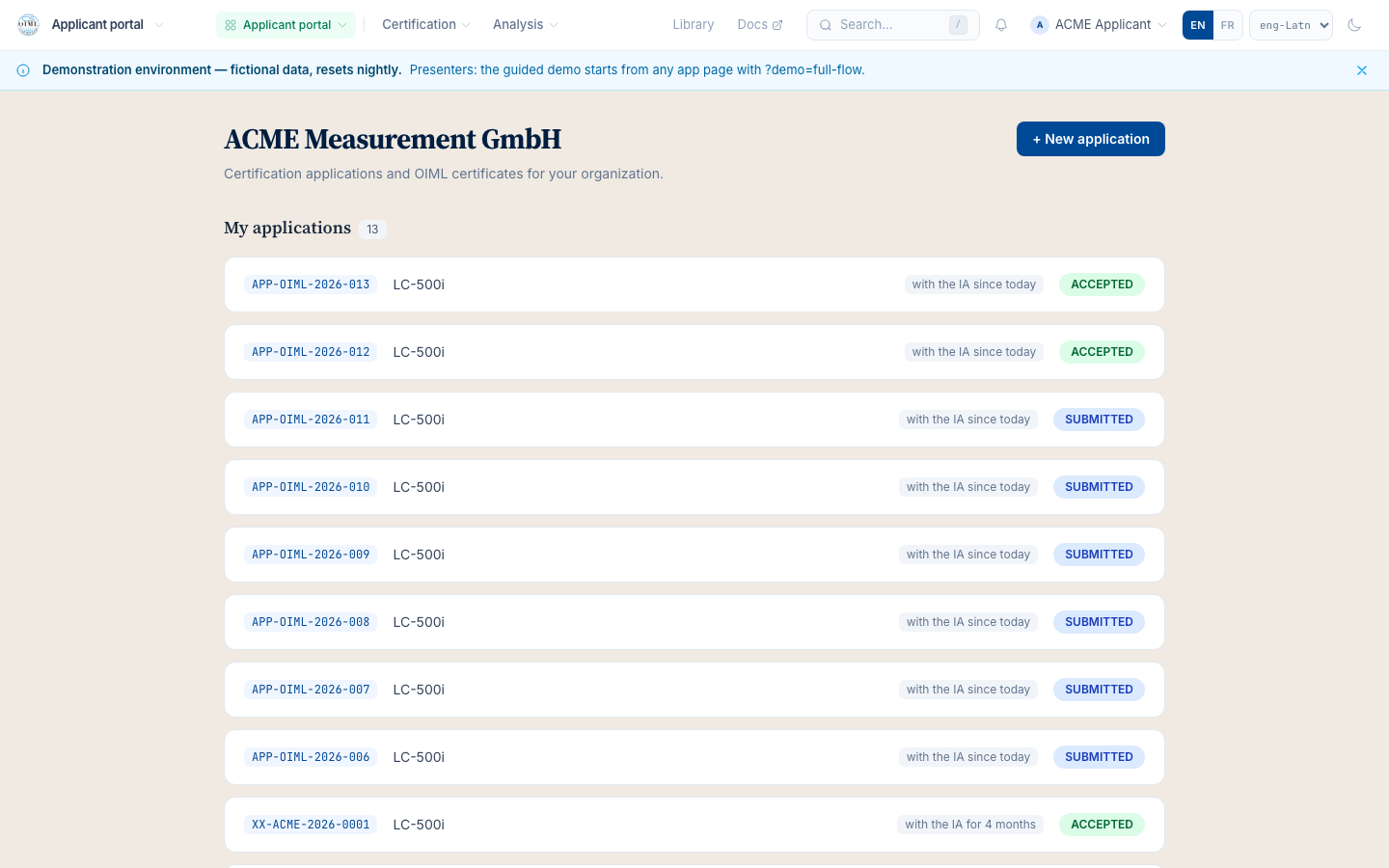Open application APP-OIML-2026-006
The width and height of the screenshot is (1389, 868).
[694, 757]
